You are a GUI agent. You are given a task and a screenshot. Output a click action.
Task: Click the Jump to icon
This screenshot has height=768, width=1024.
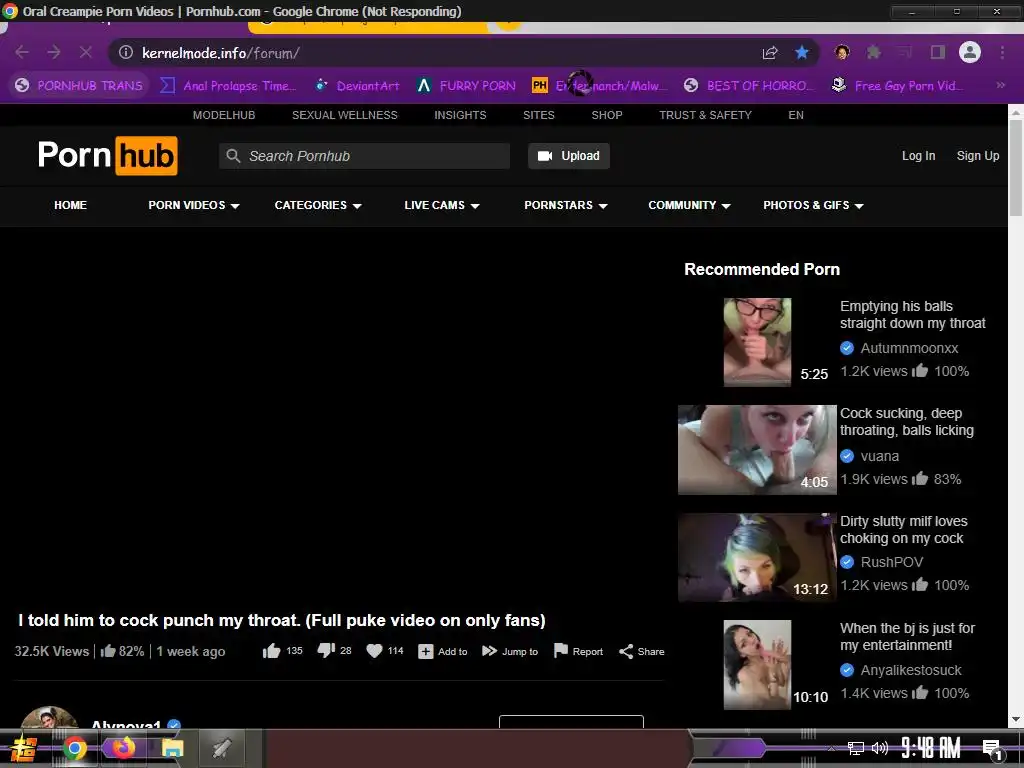pos(489,651)
